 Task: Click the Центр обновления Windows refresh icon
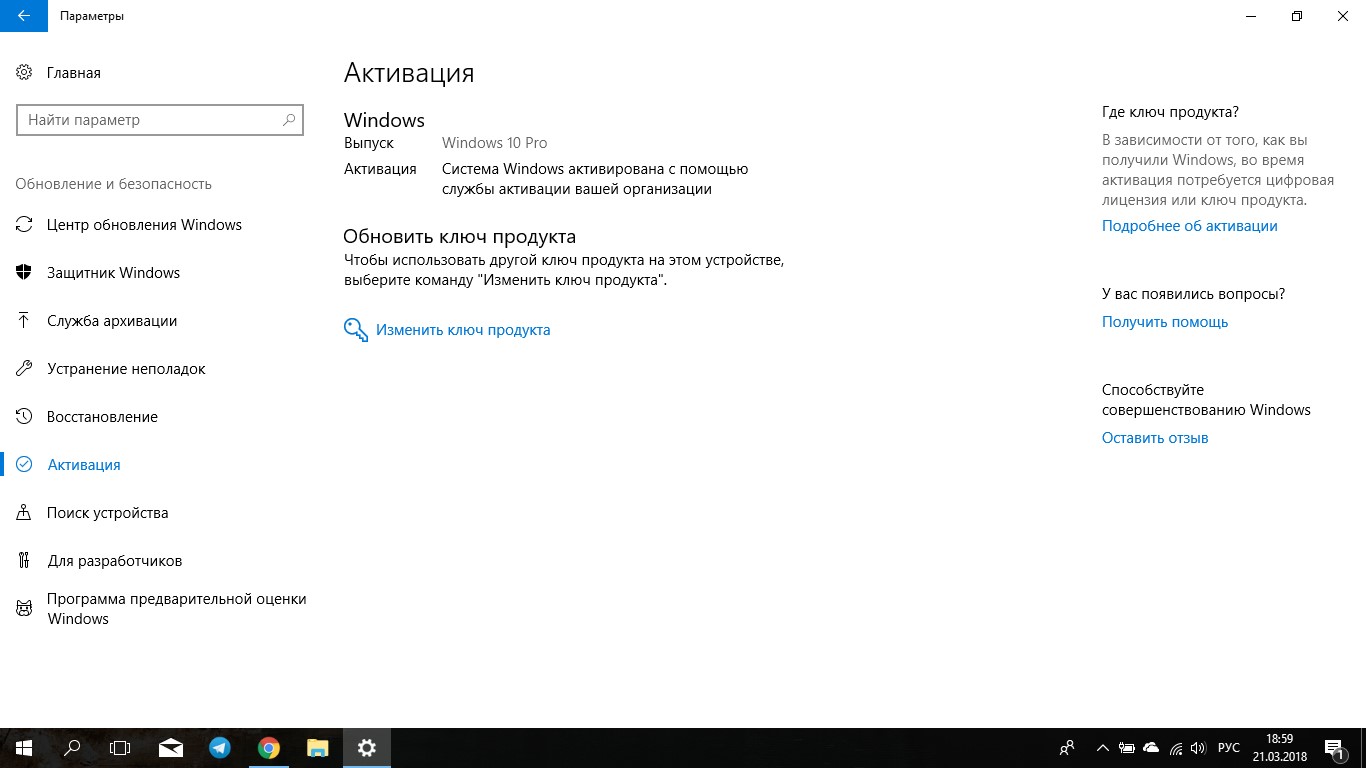coord(24,225)
